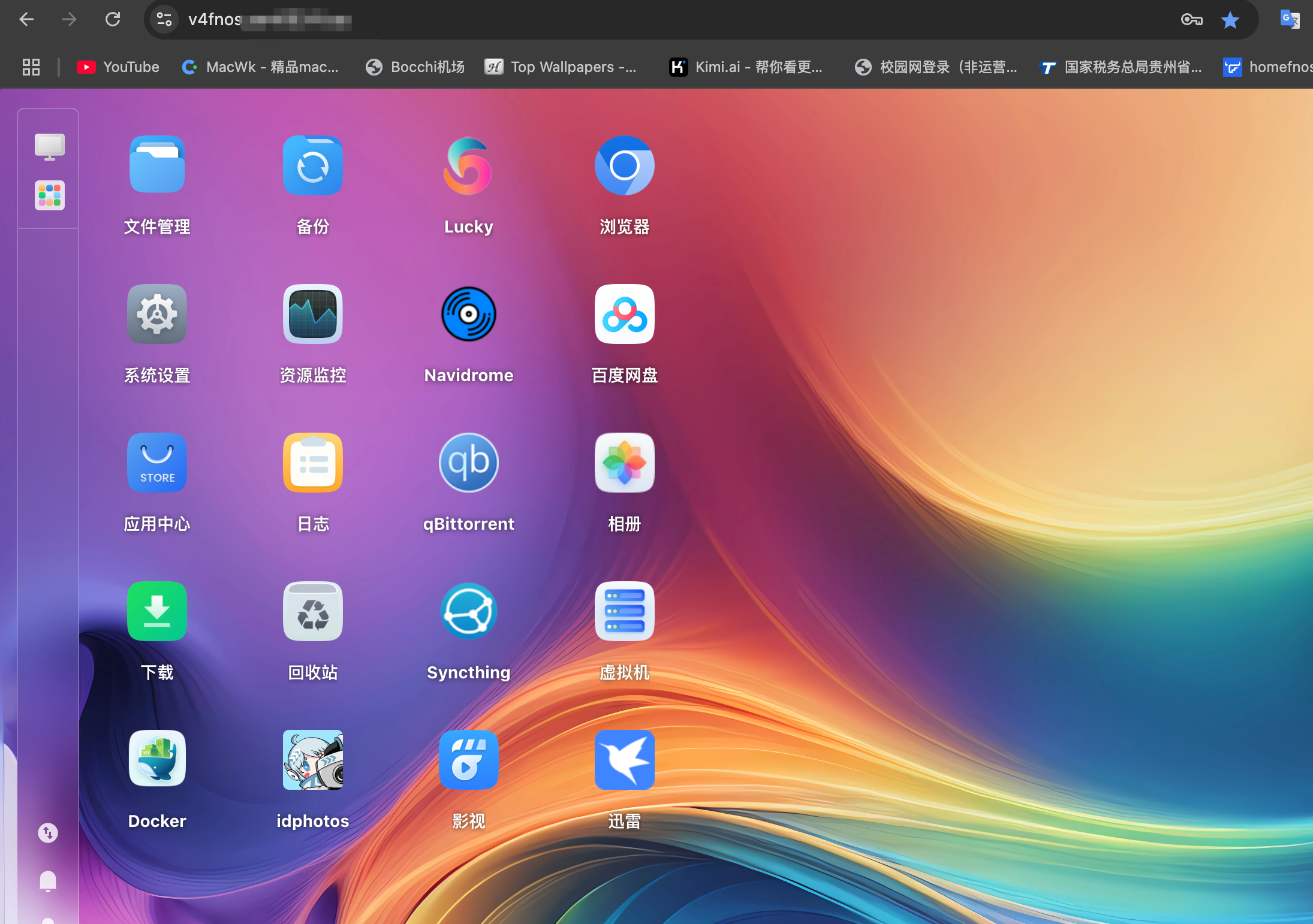Go forward in the browser
Image resolution: width=1313 pixels, height=924 pixels.
pos(70,20)
